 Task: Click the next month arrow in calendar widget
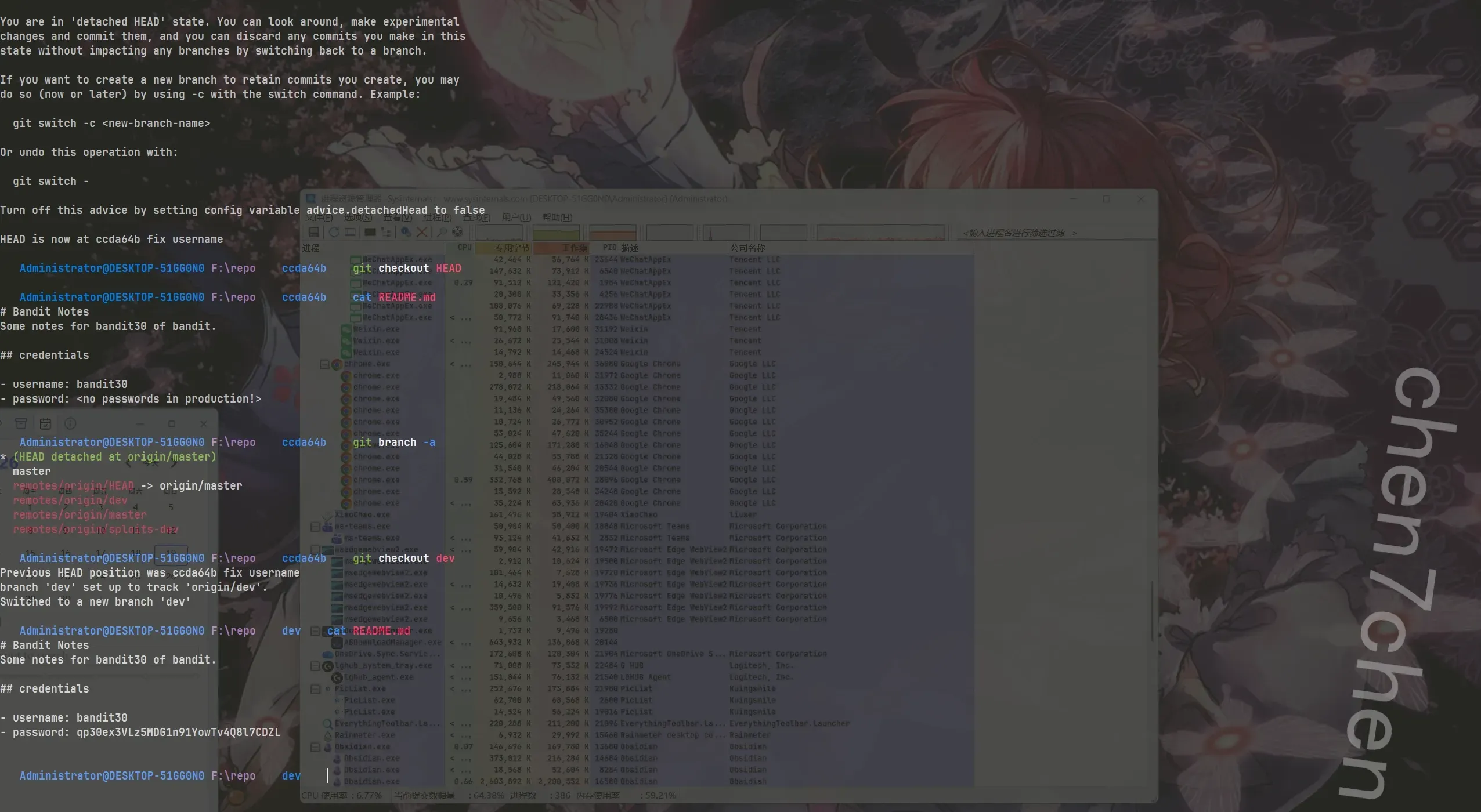tap(174, 463)
